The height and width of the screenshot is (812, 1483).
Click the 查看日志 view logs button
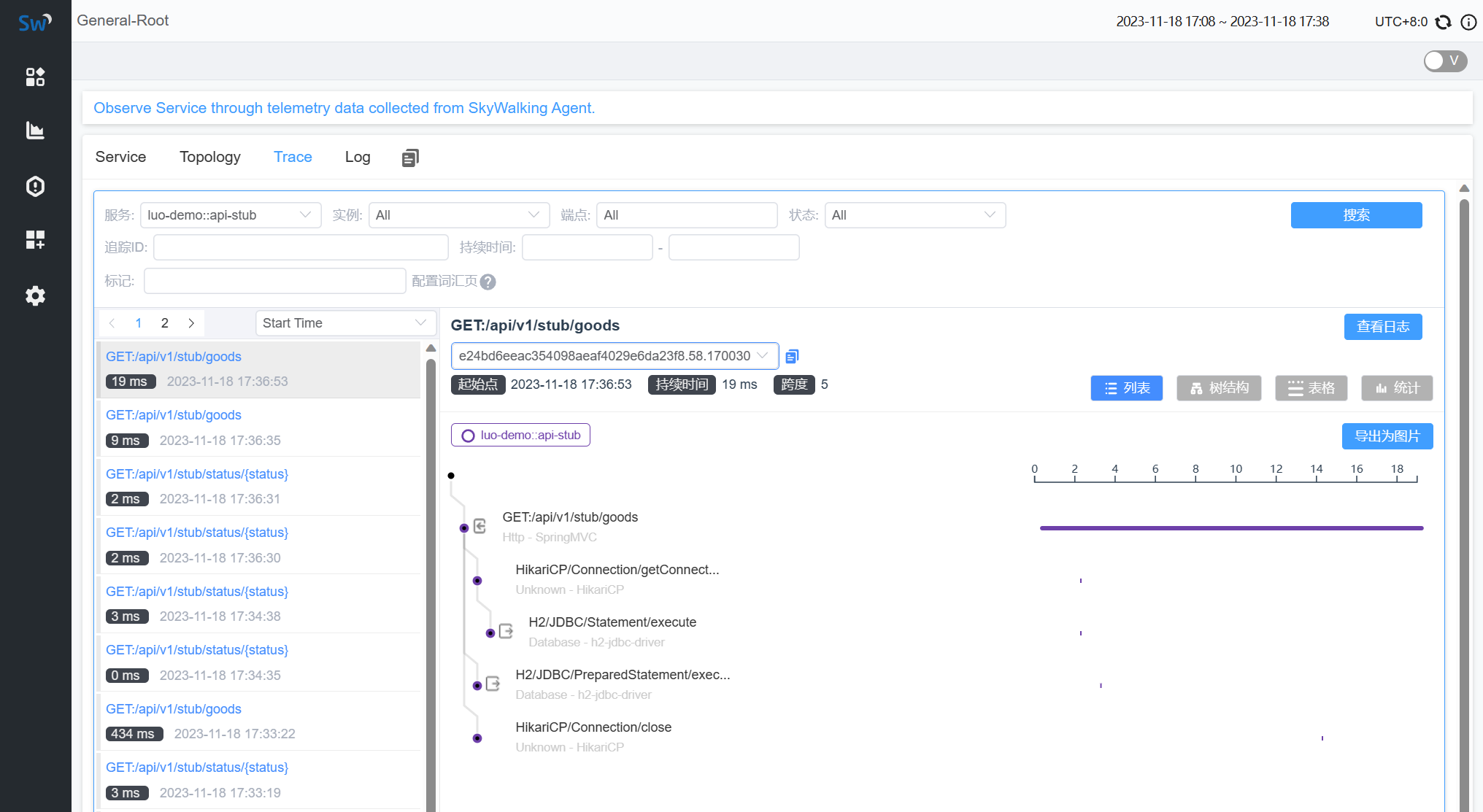1383,327
